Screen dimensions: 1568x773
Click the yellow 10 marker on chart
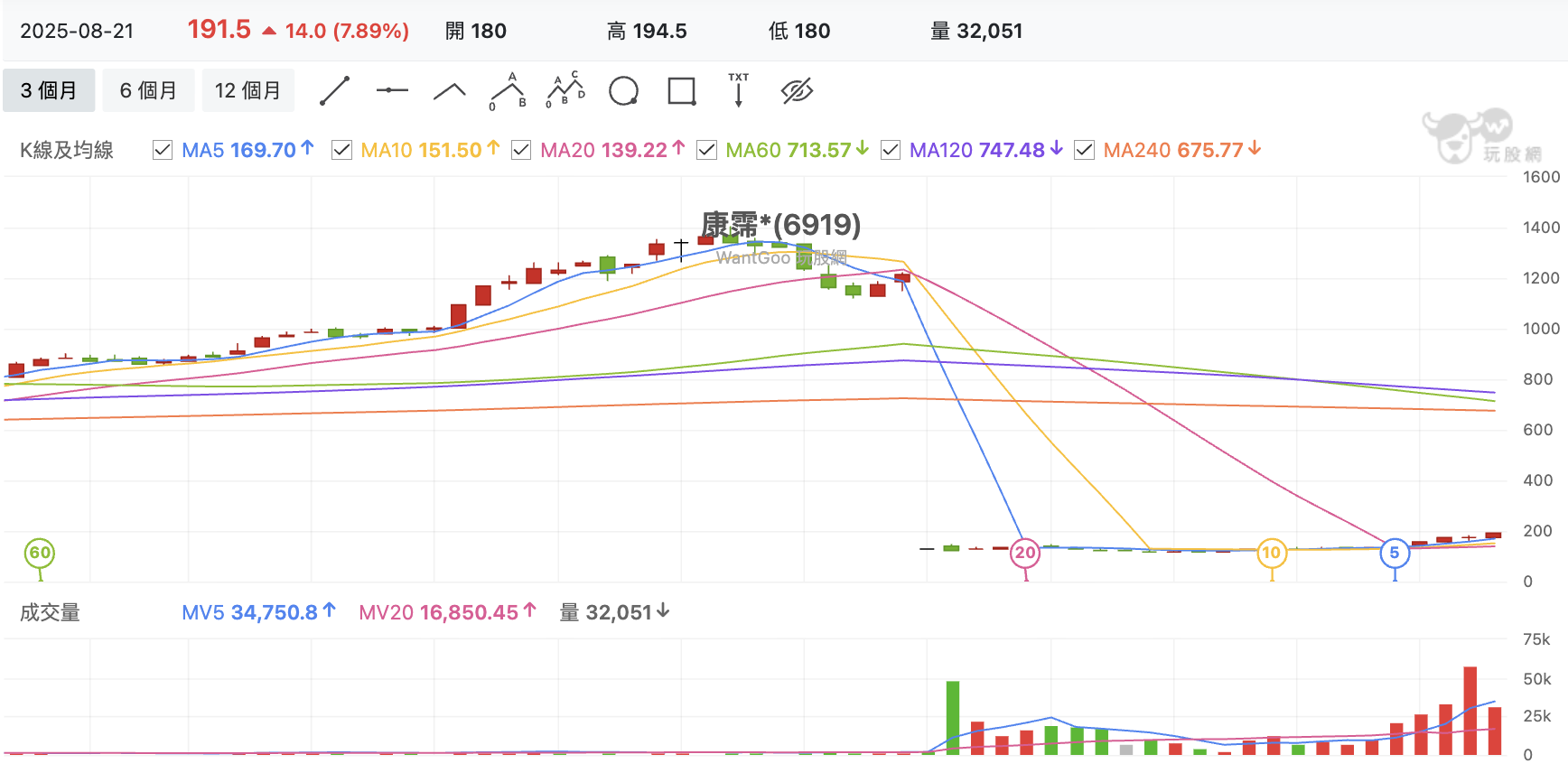1272,553
